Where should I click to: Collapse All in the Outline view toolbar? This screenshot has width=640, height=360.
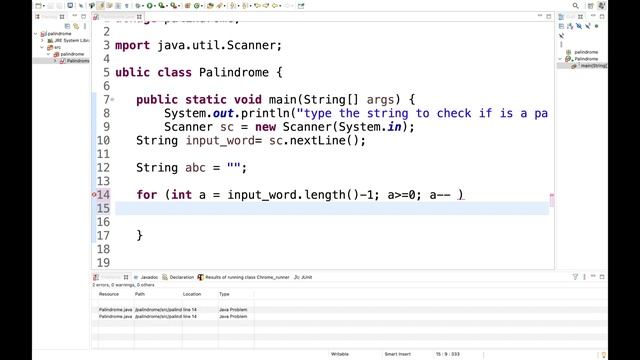pyautogui.click(x=561, y=26)
